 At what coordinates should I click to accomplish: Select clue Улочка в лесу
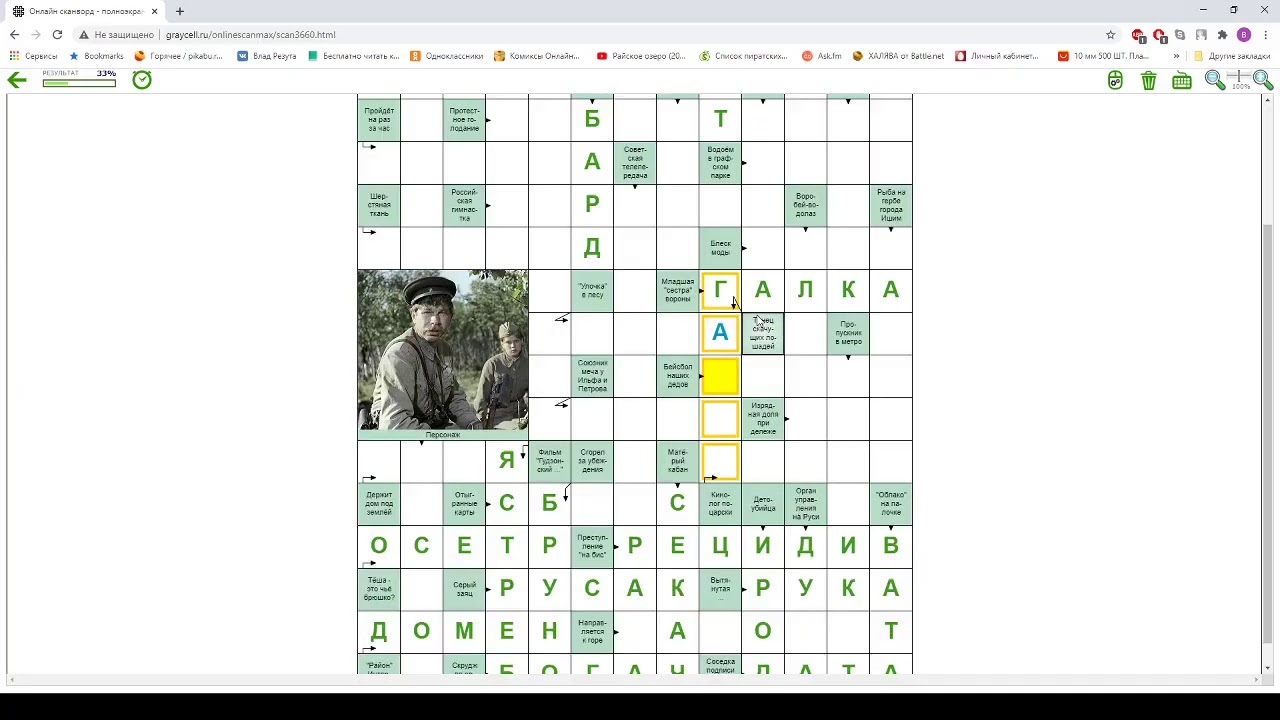(592, 291)
